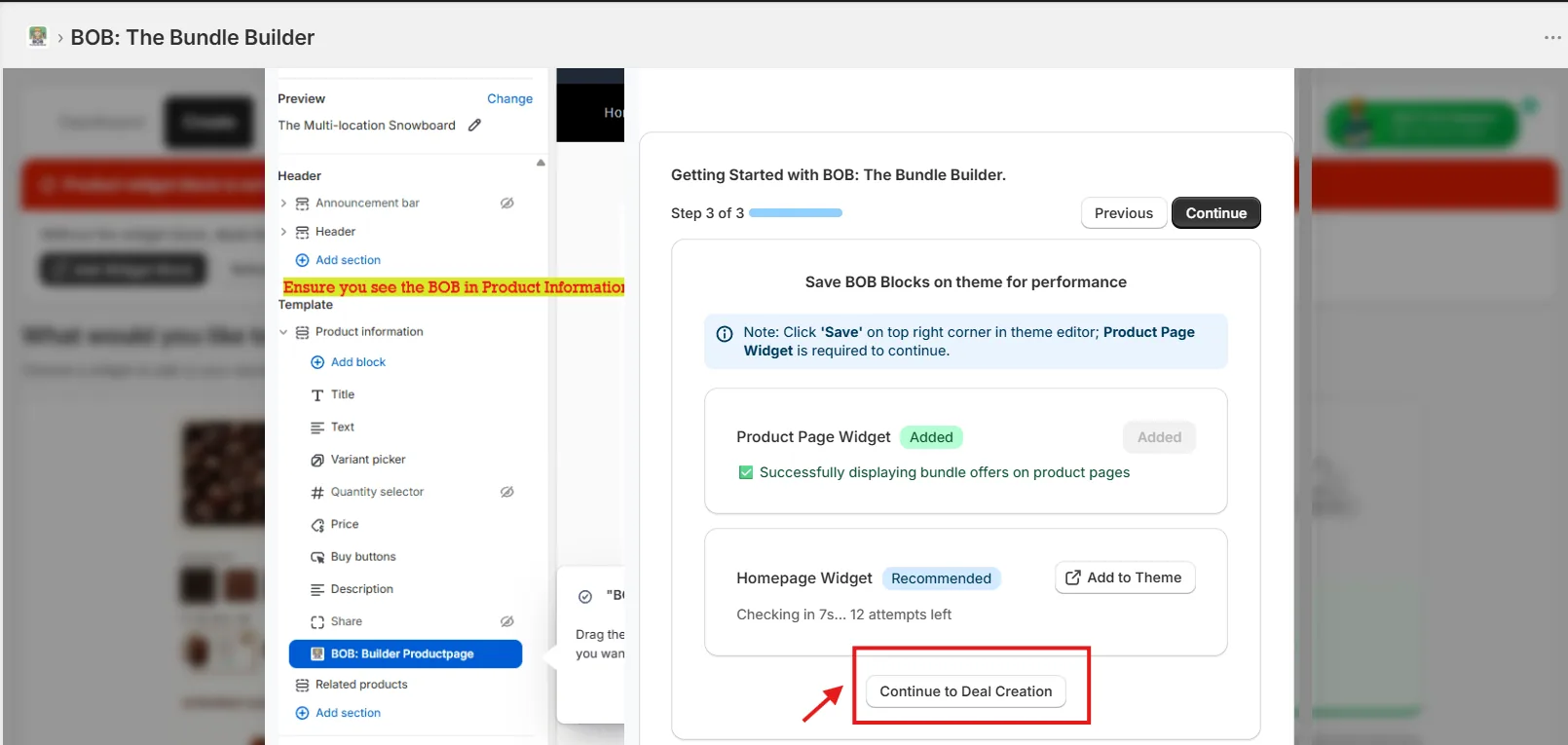Select the BOB: Builder Productpage block
This screenshot has height=745, width=1568.
click(x=406, y=654)
